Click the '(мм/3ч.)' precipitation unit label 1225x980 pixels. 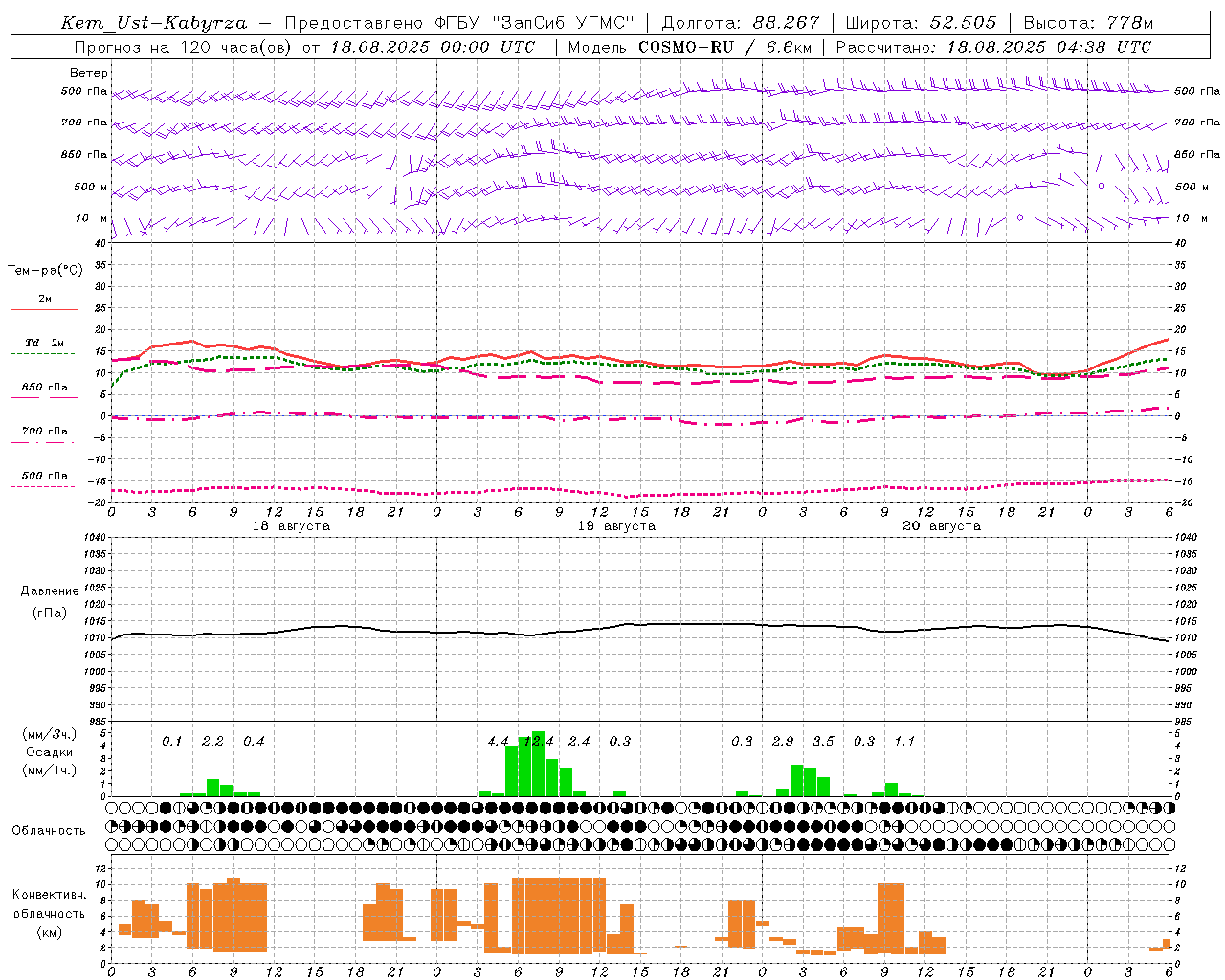[x=50, y=734]
